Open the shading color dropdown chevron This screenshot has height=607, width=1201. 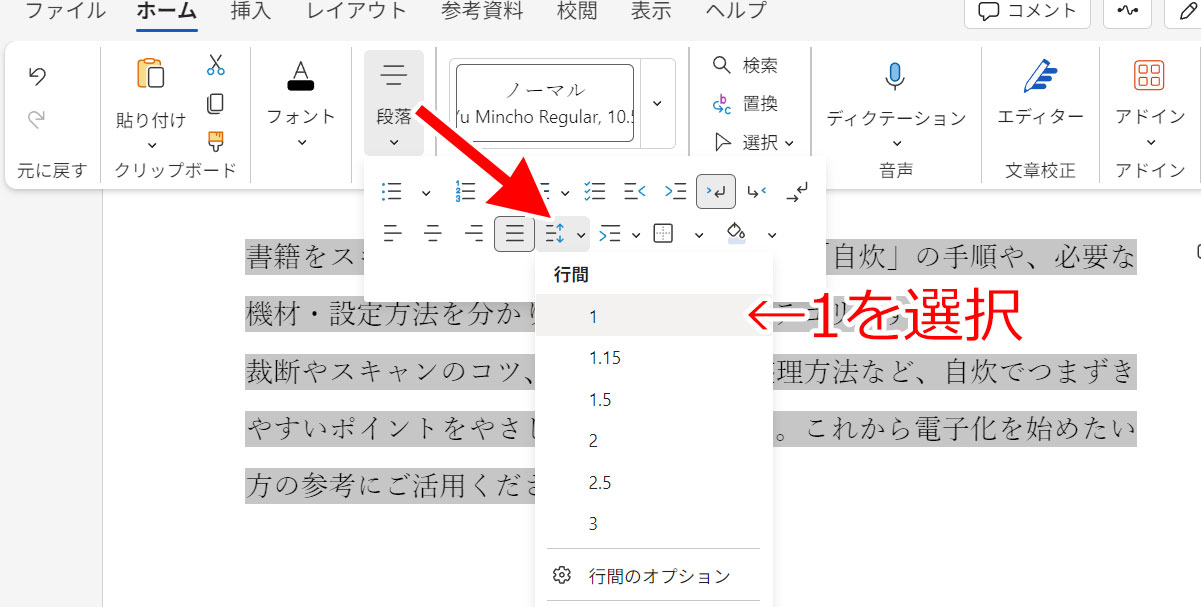tap(772, 235)
